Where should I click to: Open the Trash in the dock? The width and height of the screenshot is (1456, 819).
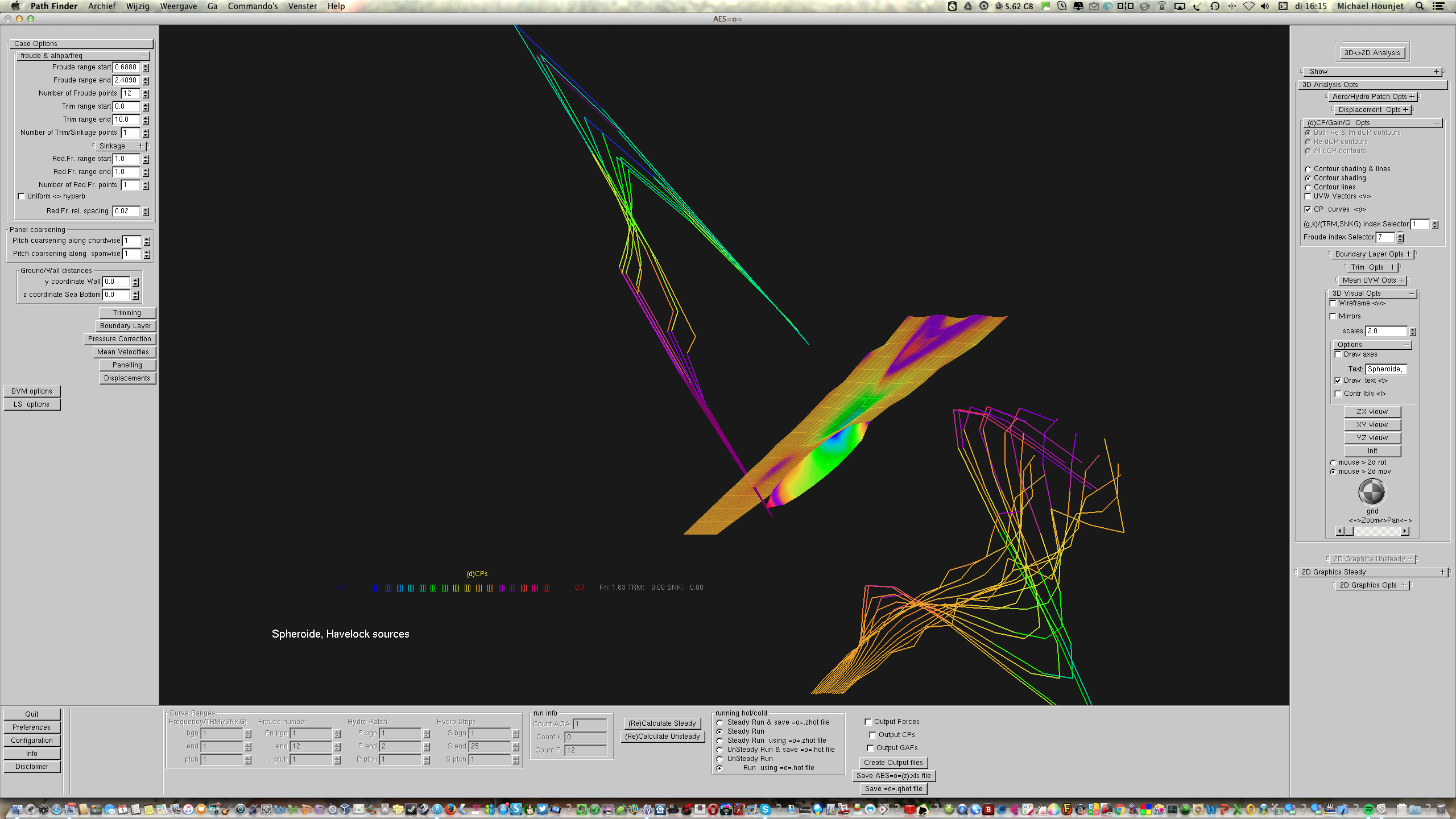coord(1440,809)
